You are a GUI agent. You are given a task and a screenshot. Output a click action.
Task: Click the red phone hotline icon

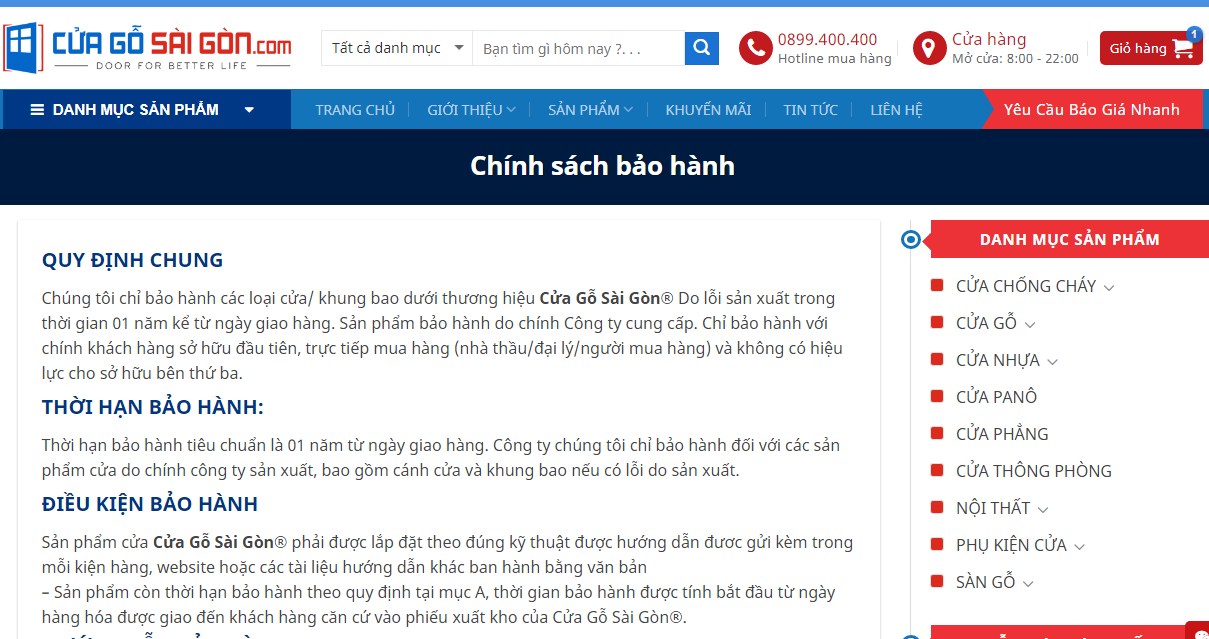pyautogui.click(x=755, y=48)
